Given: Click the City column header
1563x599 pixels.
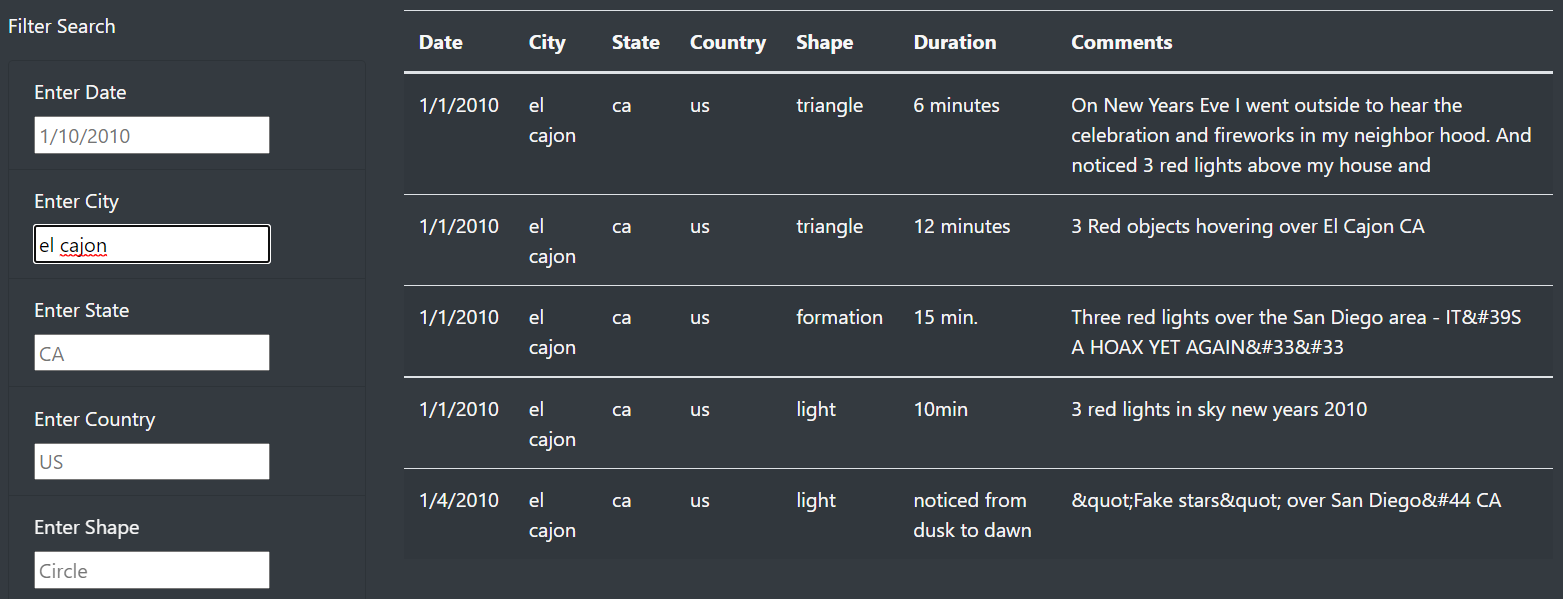Looking at the screenshot, I should 546,42.
